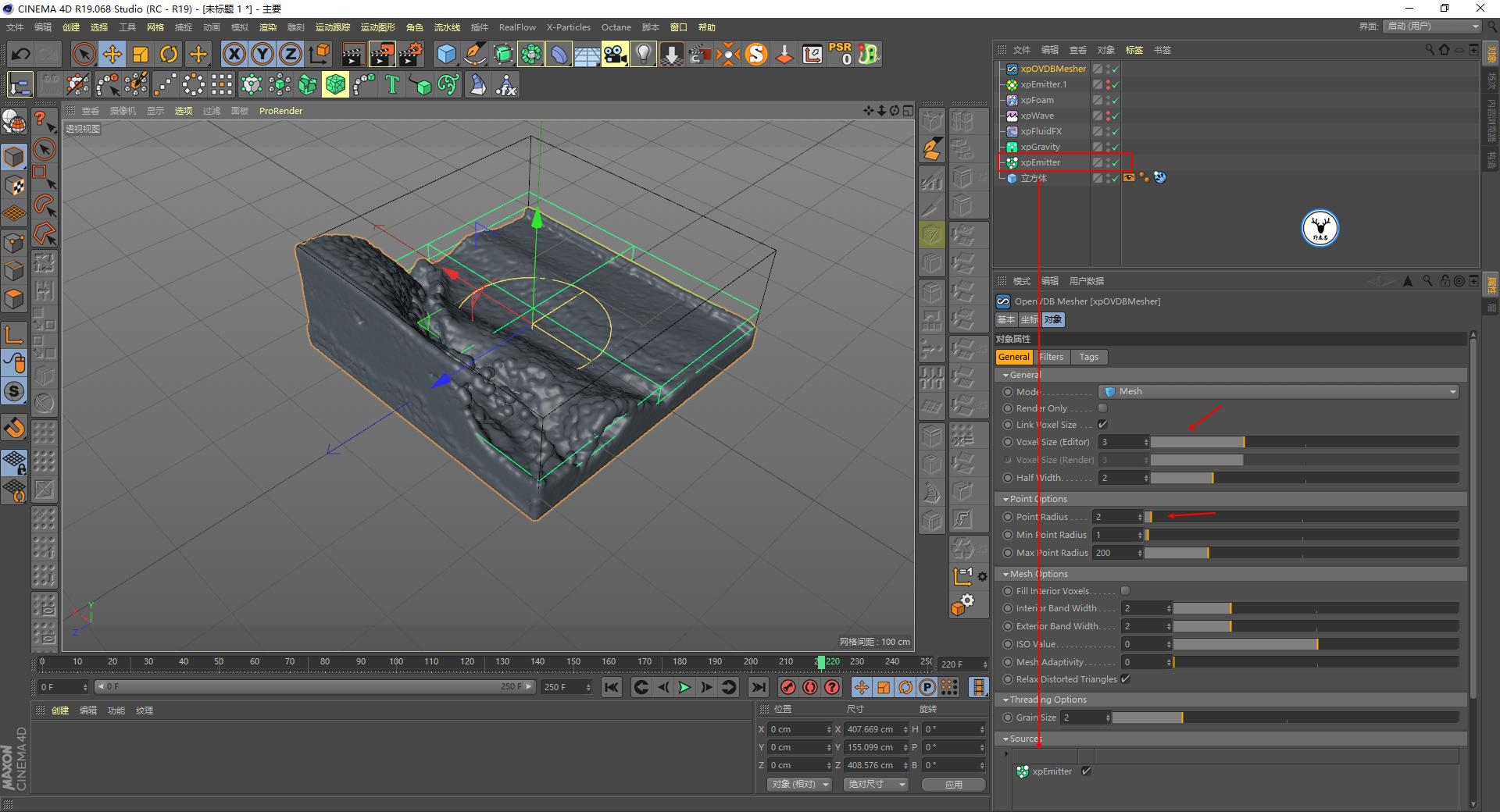The width and height of the screenshot is (1500, 812).
Task: Open the 渲染 menu
Action: [267, 27]
